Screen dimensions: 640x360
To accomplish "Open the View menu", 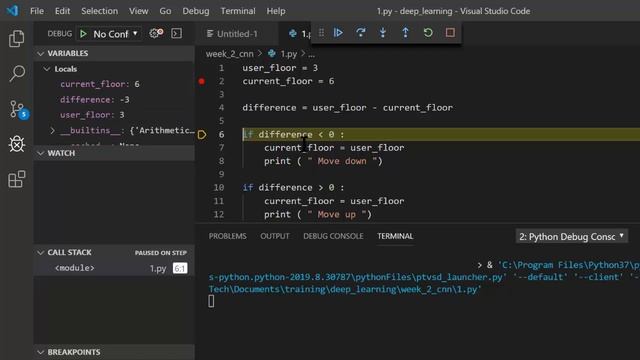I will coord(139,11).
